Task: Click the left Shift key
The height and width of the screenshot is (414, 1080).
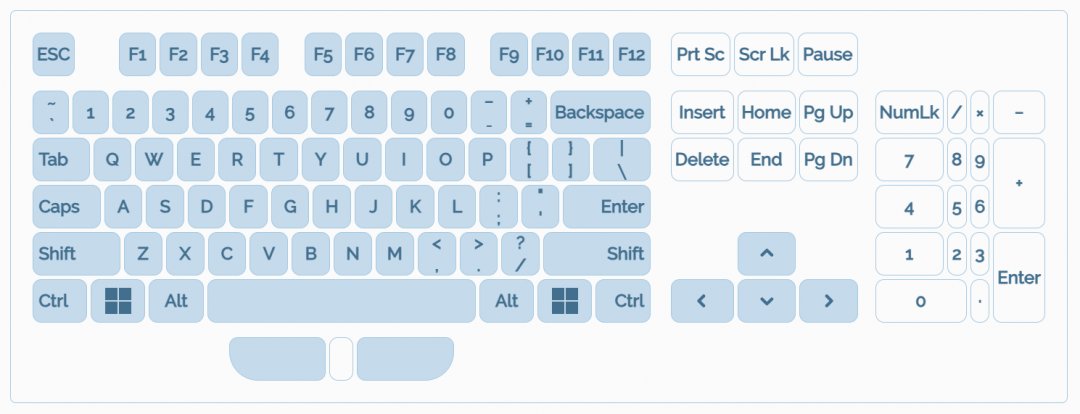Action: [x=76, y=253]
